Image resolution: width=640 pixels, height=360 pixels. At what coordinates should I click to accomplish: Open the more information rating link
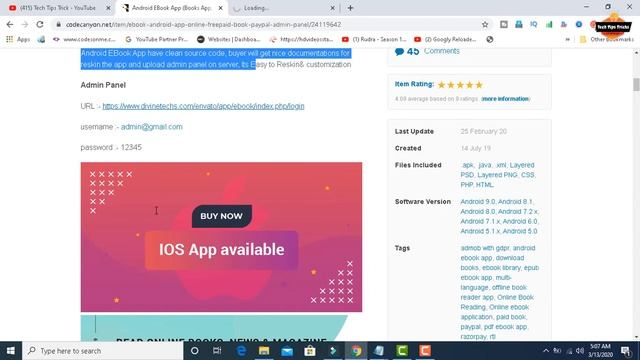(x=505, y=99)
